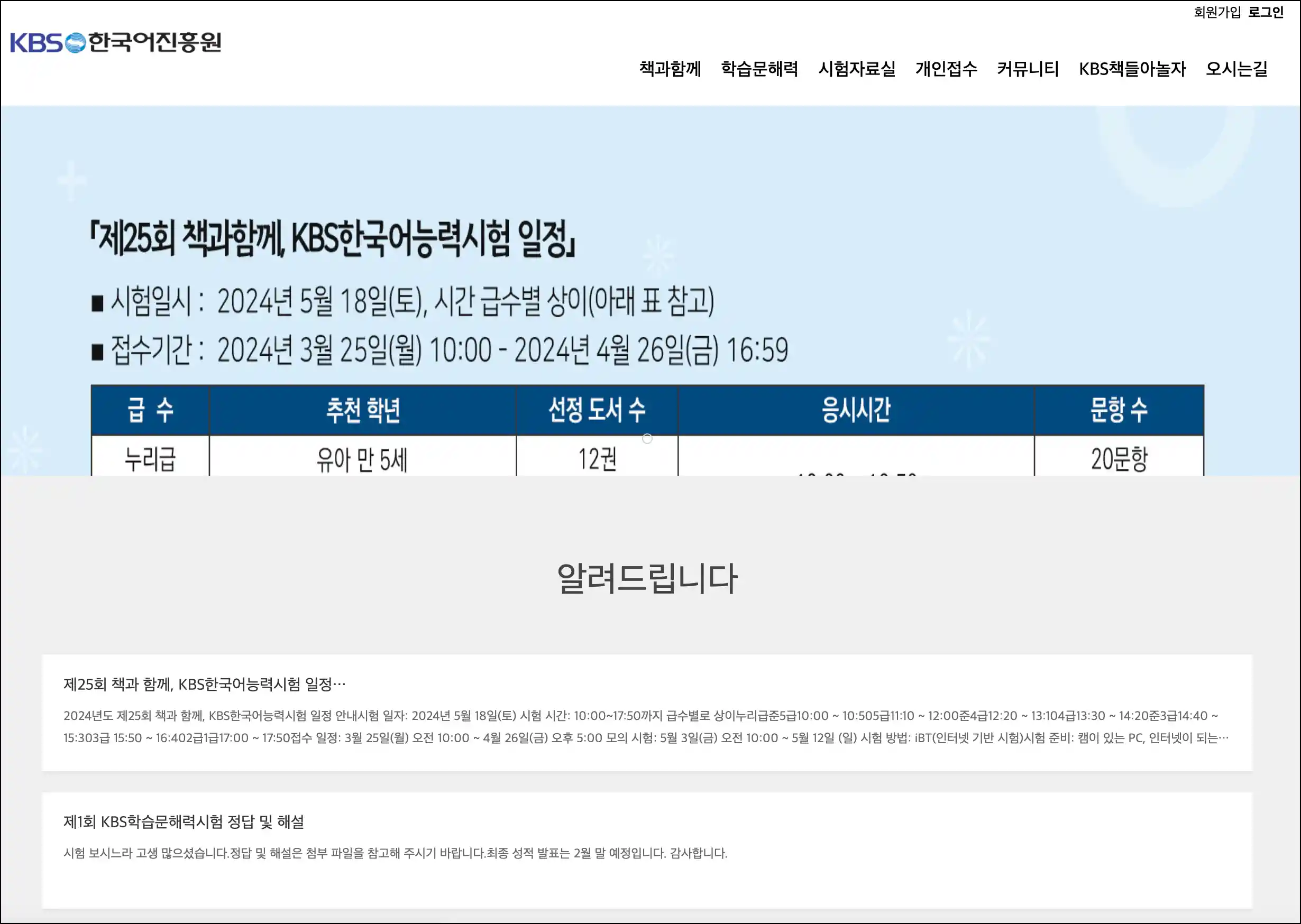The image size is (1301, 924).
Task: Click the banner slide indicator circle
Action: coord(647,439)
